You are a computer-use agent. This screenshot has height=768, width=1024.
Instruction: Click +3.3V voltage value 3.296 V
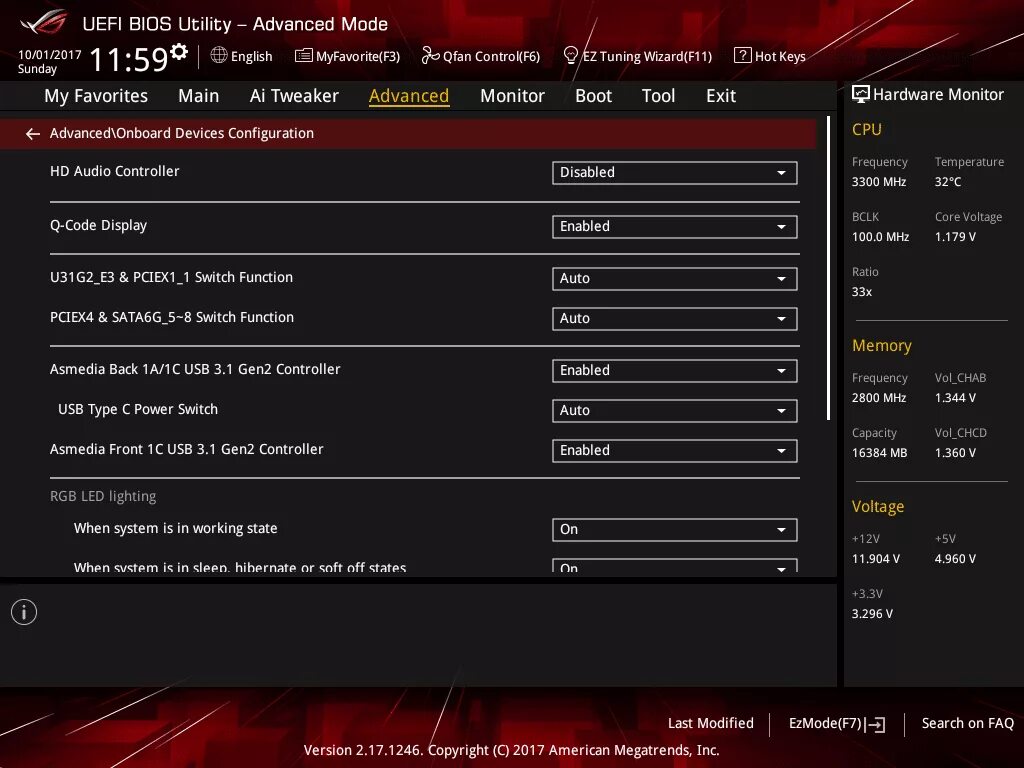point(872,614)
